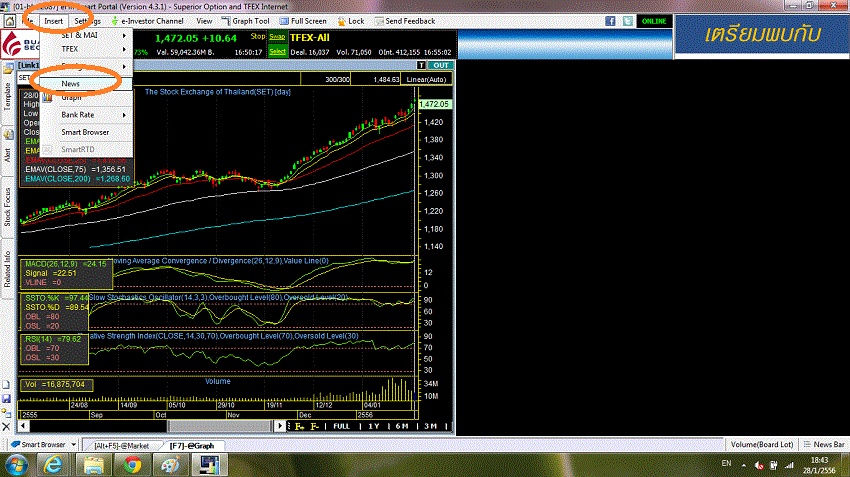This screenshot has width=850, height=477.
Task: Click the Swap button
Action: 277,37
